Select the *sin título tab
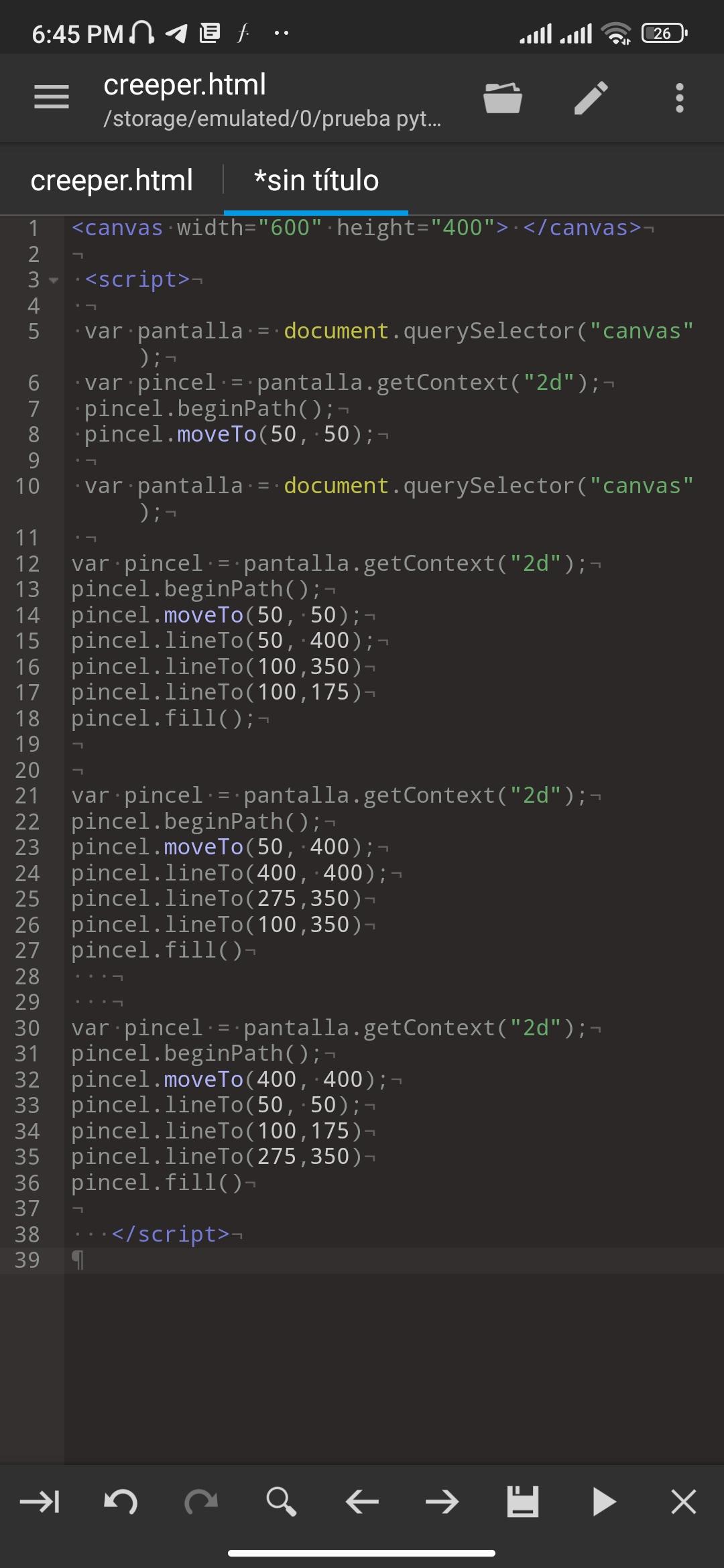Screen dimensions: 724x1568 [316, 180]
